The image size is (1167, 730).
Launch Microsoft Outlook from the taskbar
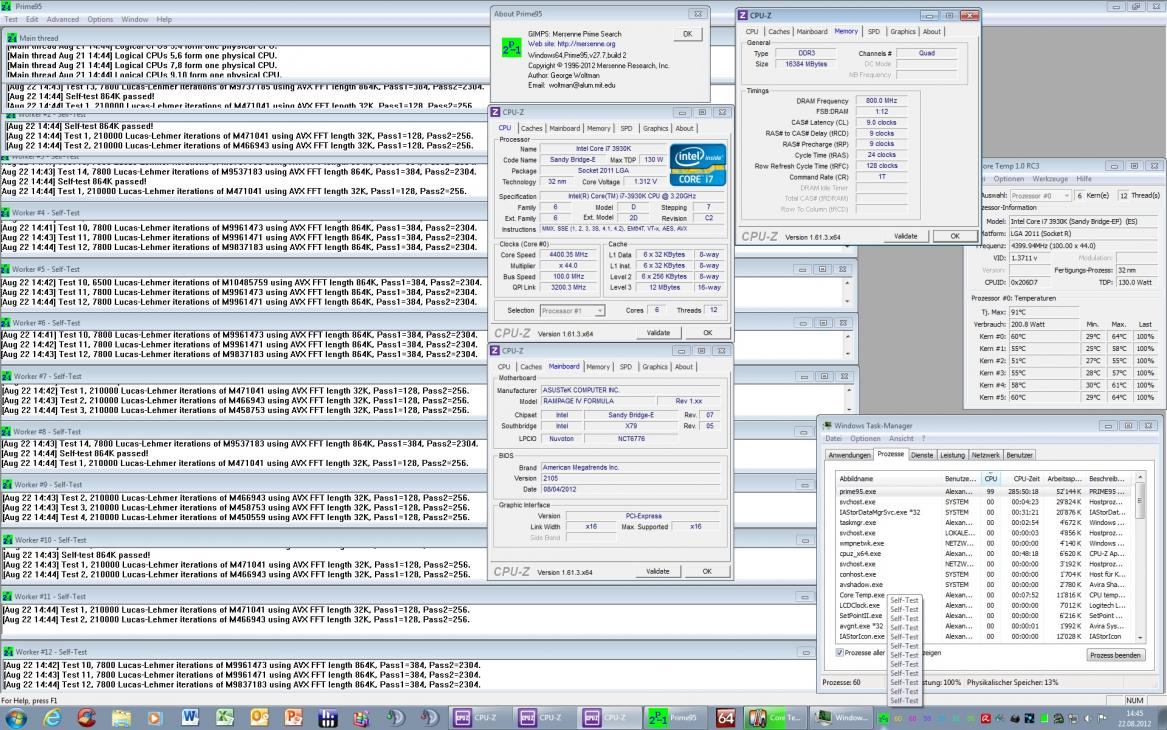(259, 718)
